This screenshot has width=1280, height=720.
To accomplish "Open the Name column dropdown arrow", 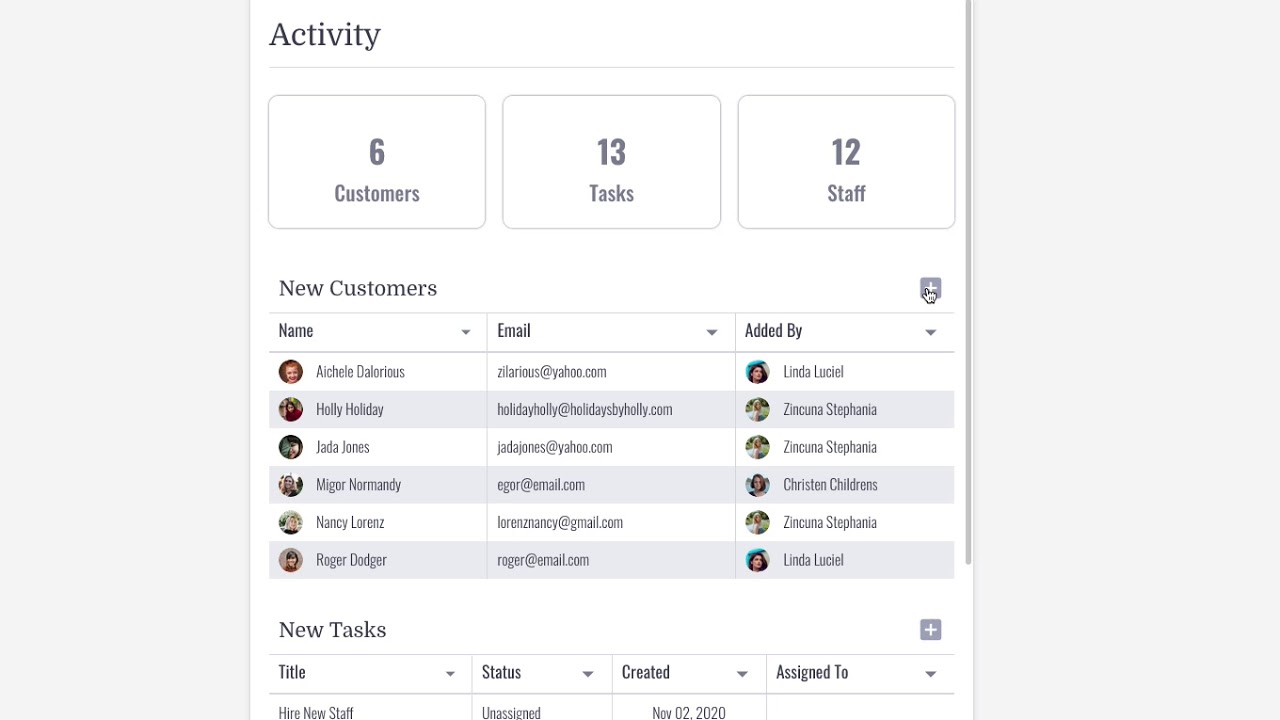I will tap(465, 332).
